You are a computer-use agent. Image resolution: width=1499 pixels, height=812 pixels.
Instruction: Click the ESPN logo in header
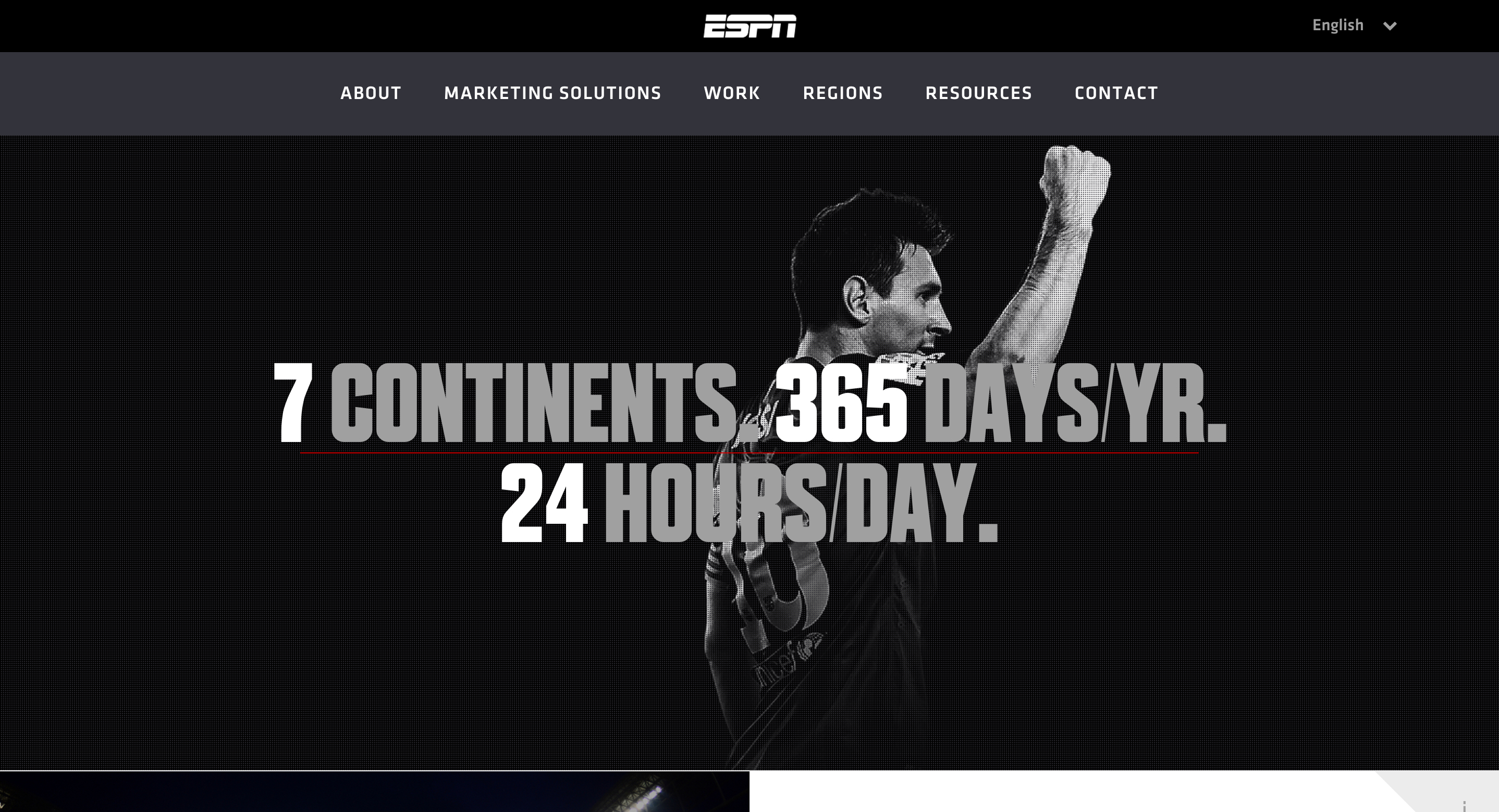(x=749, y=26)
